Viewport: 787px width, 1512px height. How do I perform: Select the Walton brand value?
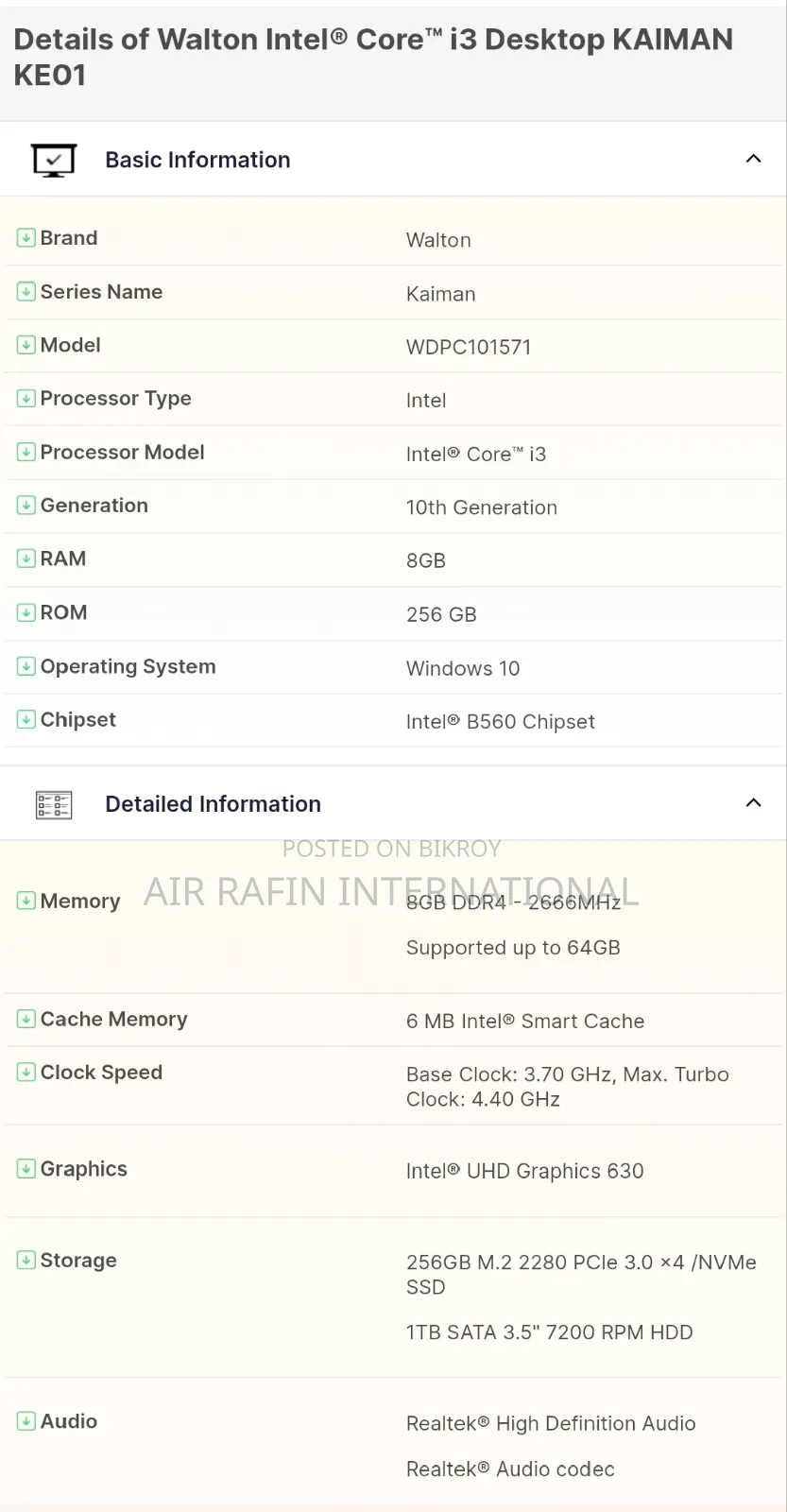point(438,240)
